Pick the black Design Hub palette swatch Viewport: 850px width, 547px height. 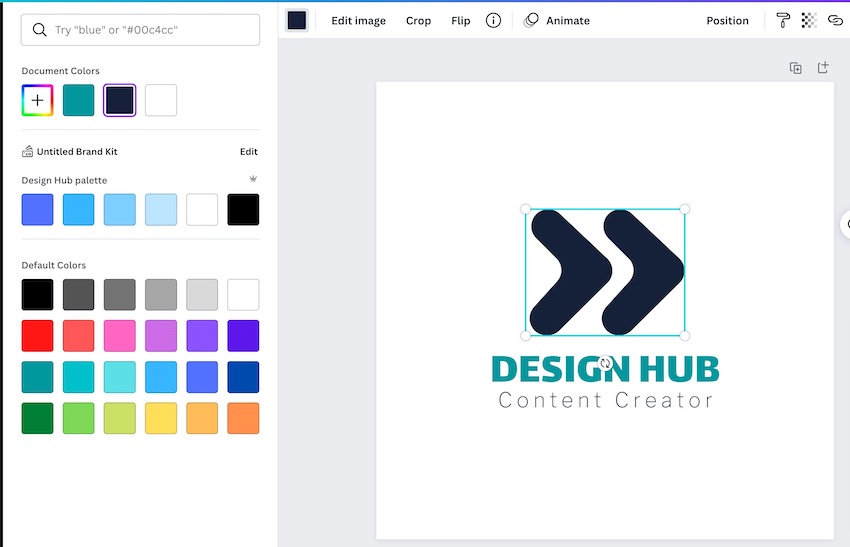pyautogui.click(x=243, y=209)
